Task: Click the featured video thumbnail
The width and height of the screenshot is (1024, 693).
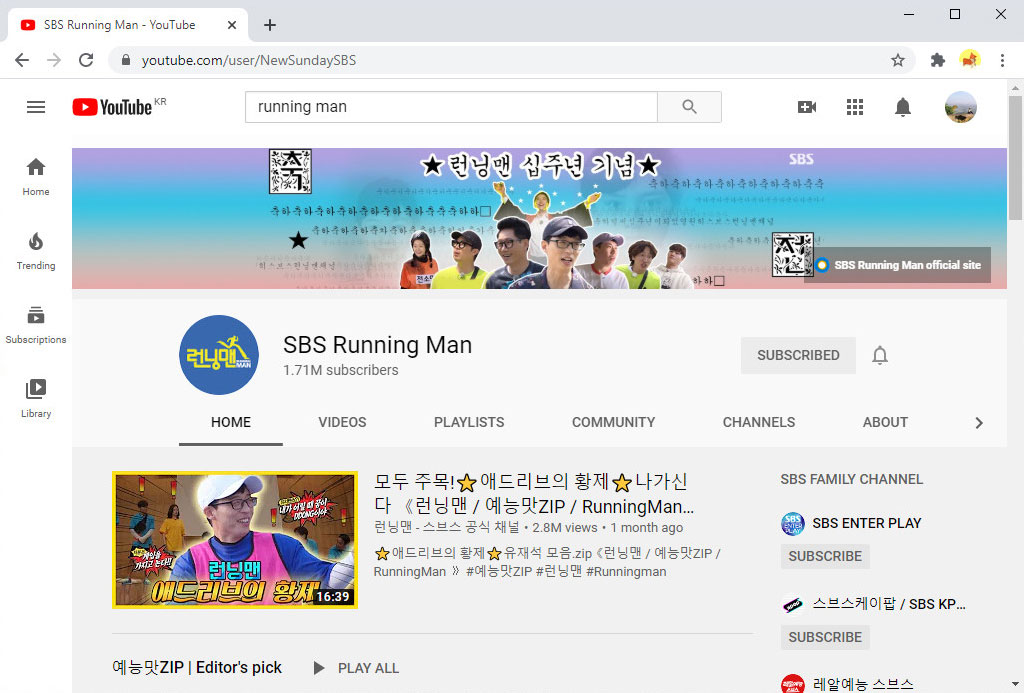Action: tap(235, 540)
